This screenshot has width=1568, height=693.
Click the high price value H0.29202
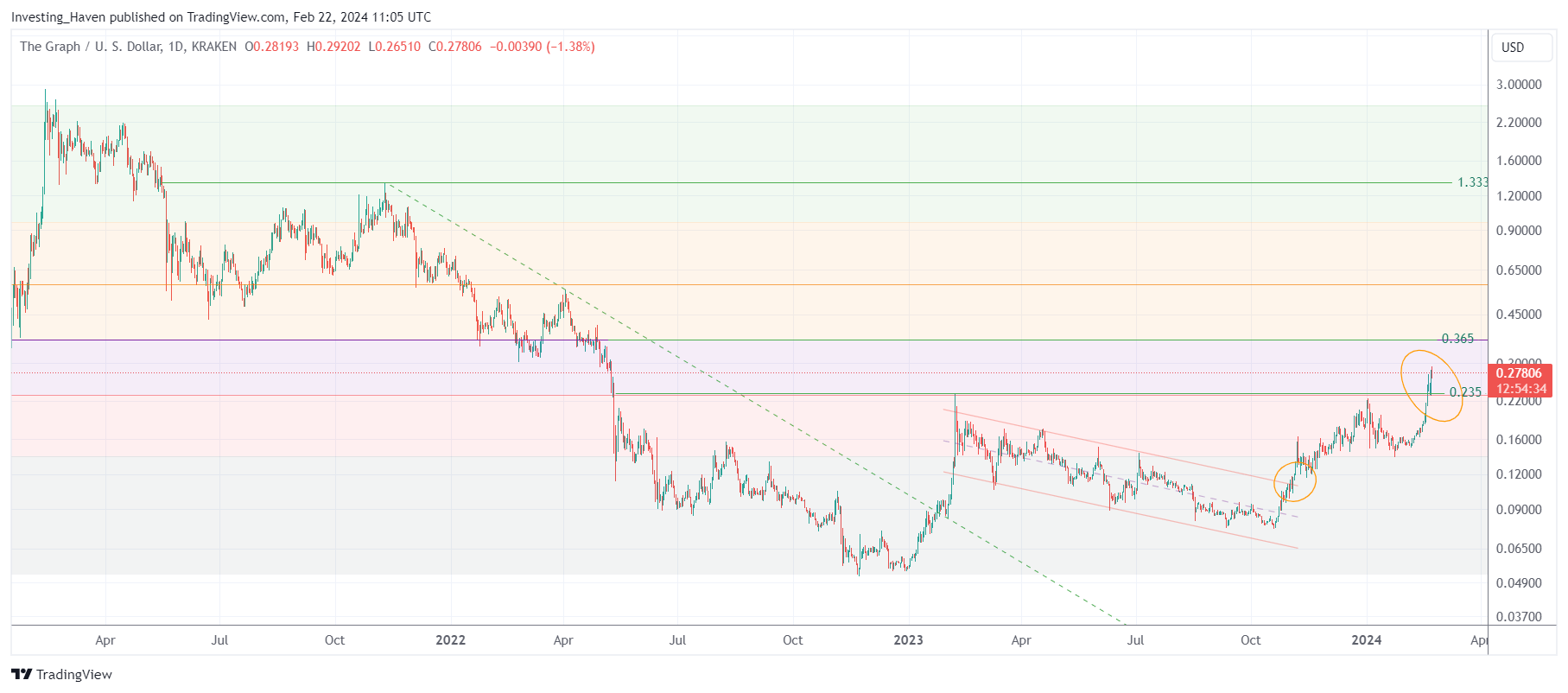(333, 47)
